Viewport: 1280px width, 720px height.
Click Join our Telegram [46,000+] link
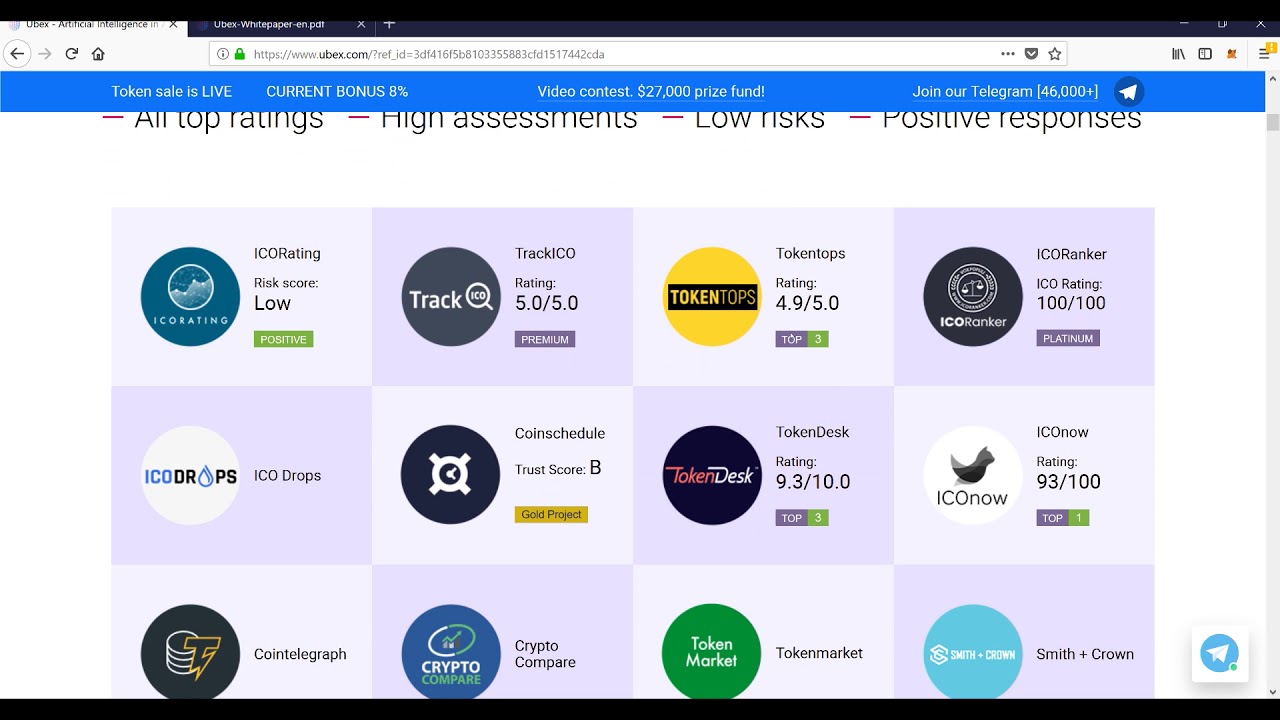1005,92
